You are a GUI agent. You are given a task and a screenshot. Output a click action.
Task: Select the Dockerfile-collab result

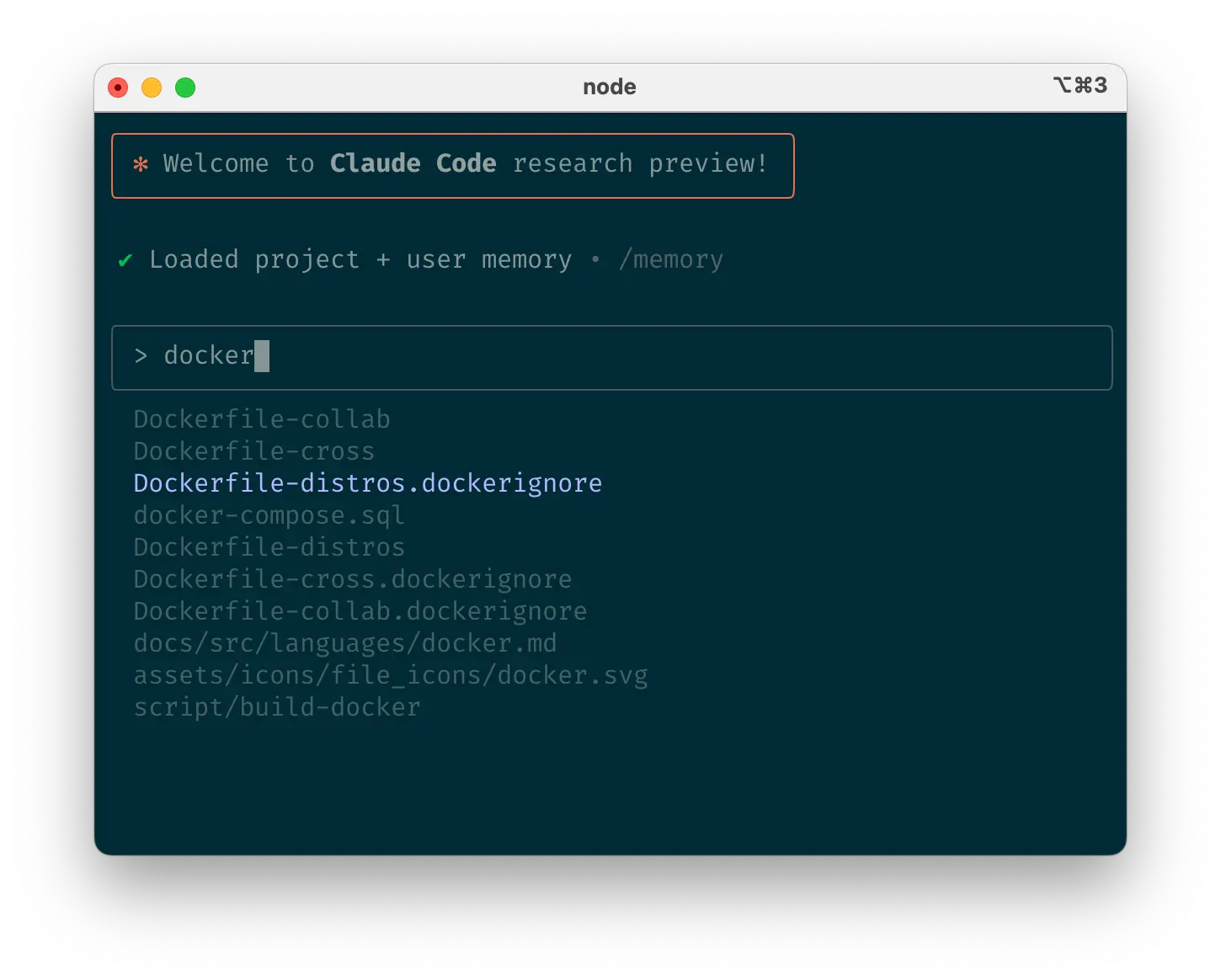tap(261, 418)
